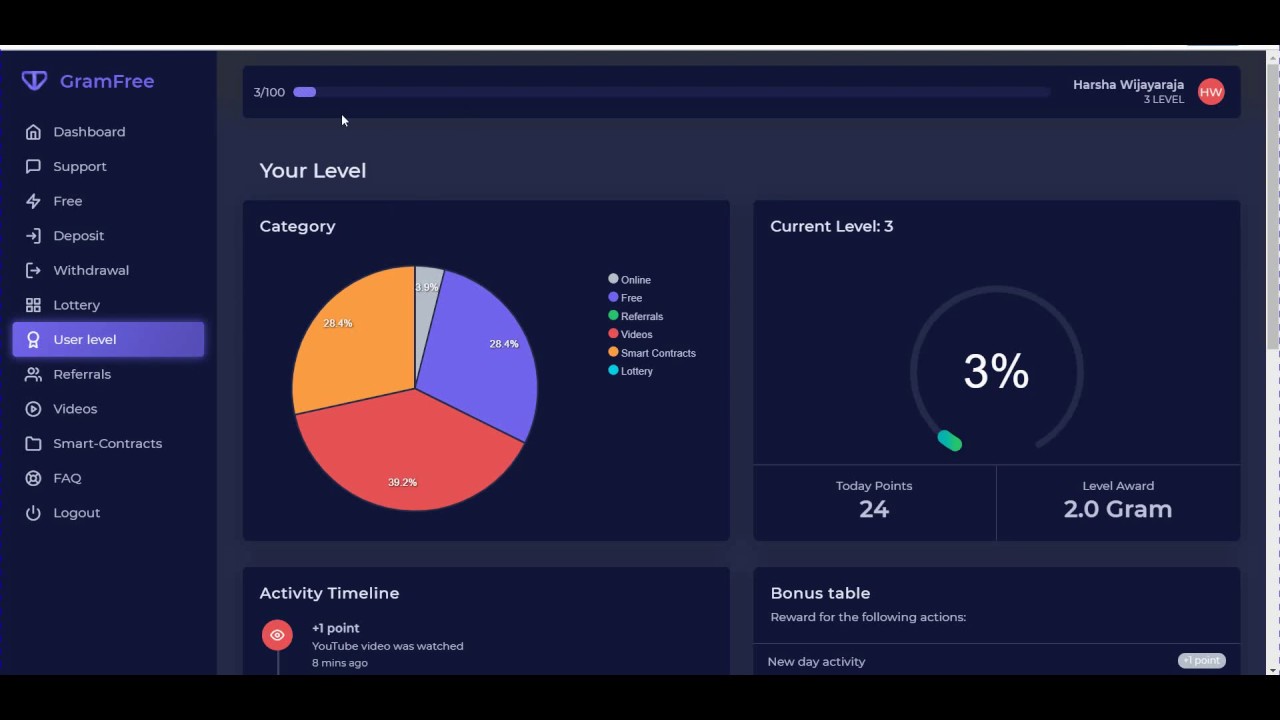Open the Withdrawal page

click(108, 270)
